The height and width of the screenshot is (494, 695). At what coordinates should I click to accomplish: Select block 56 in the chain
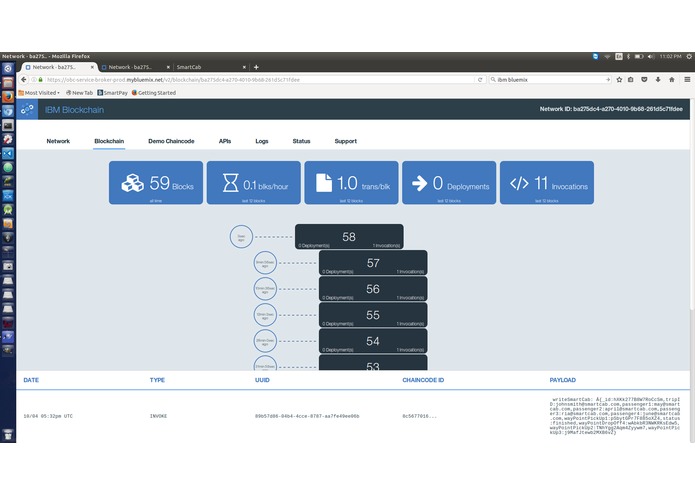coord(373,289)
